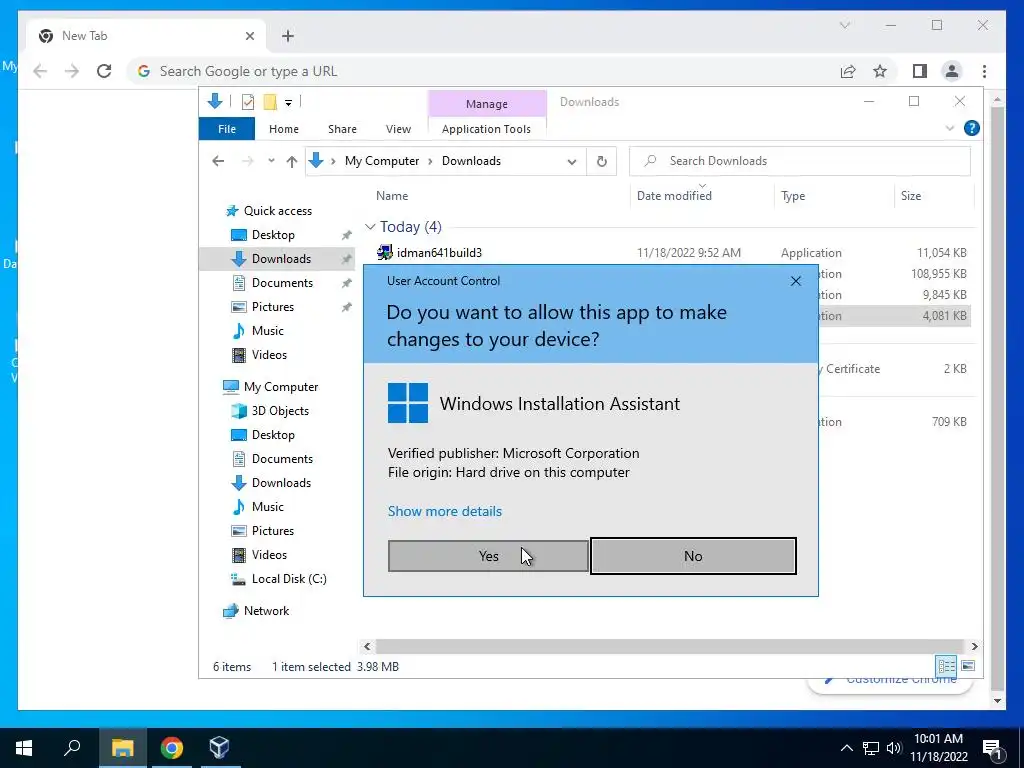Click Yes in User Account Control dialog

point(488,556)
